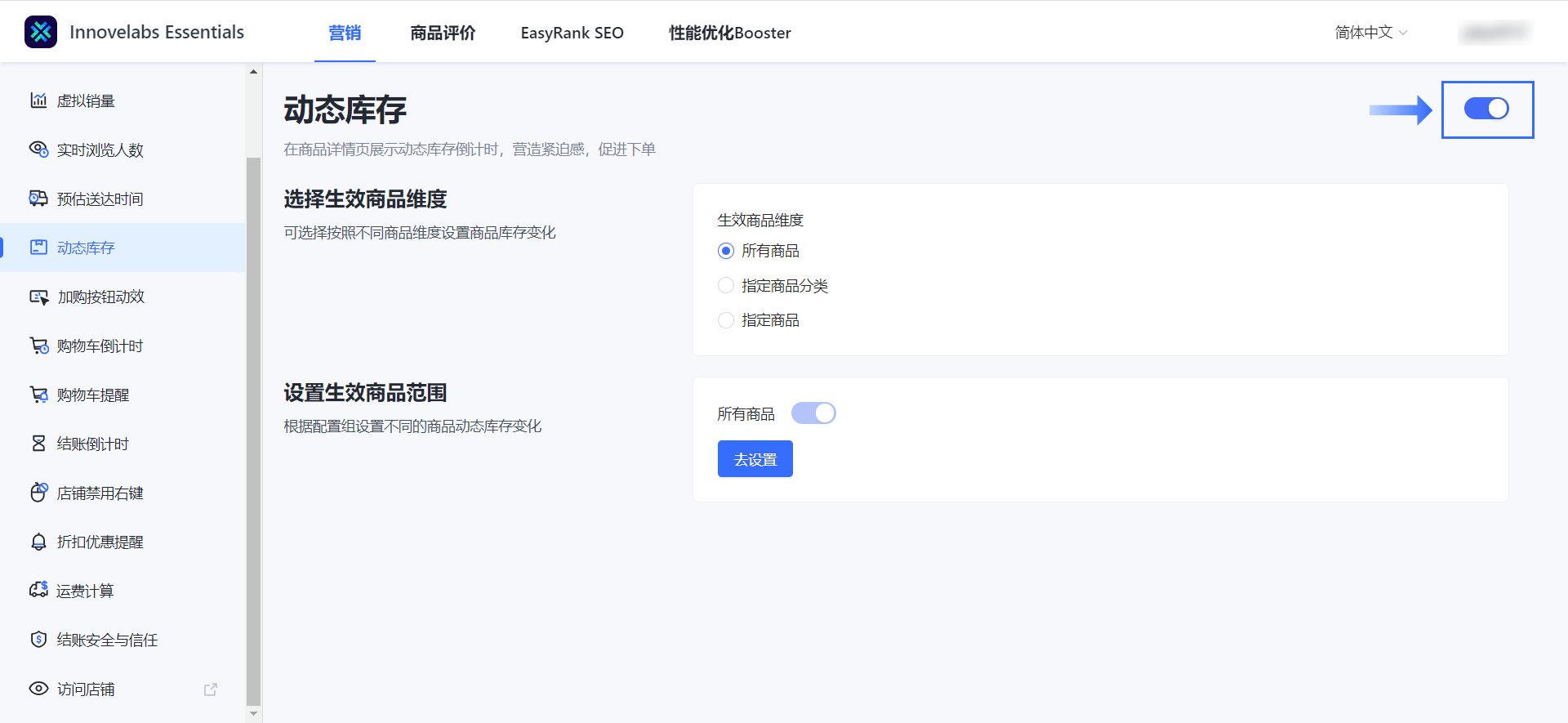Select the 结账倒计时 hourglass icon
Screen dimensions: 1568x723
38,444
